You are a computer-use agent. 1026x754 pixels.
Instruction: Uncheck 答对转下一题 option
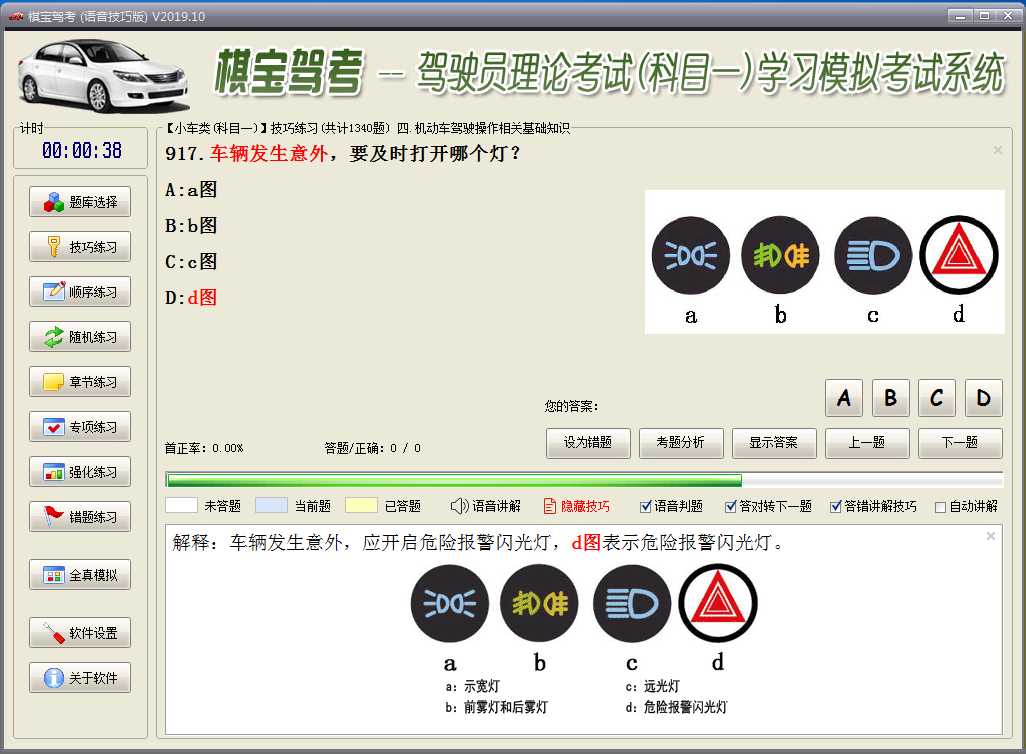[731, 506]
